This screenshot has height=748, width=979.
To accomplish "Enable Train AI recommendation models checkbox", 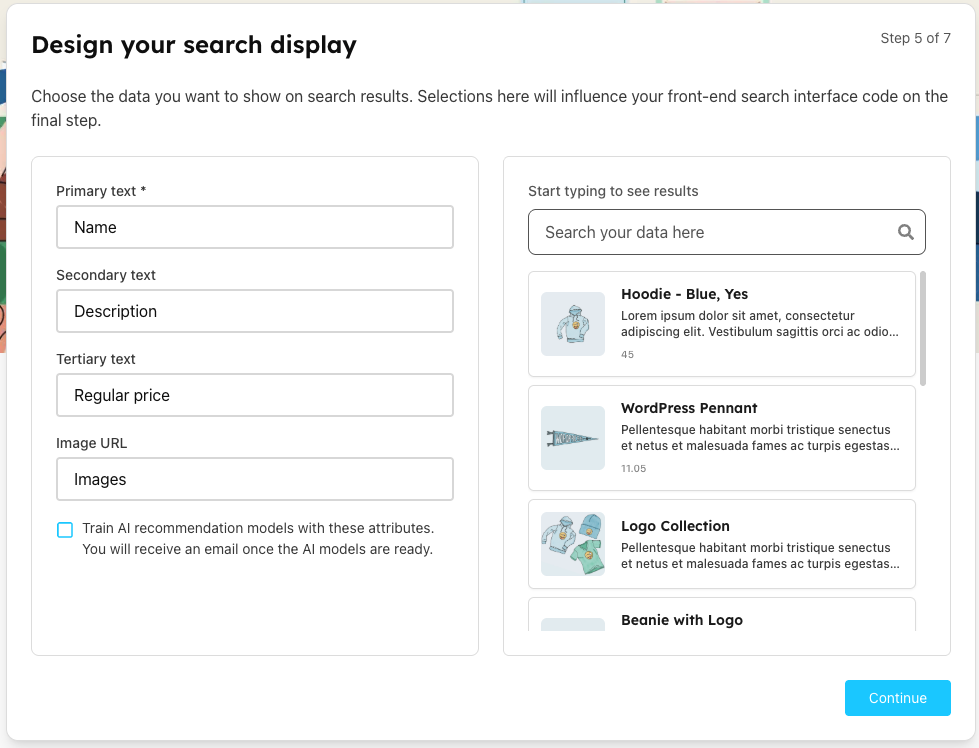I will tap(65, 530).
